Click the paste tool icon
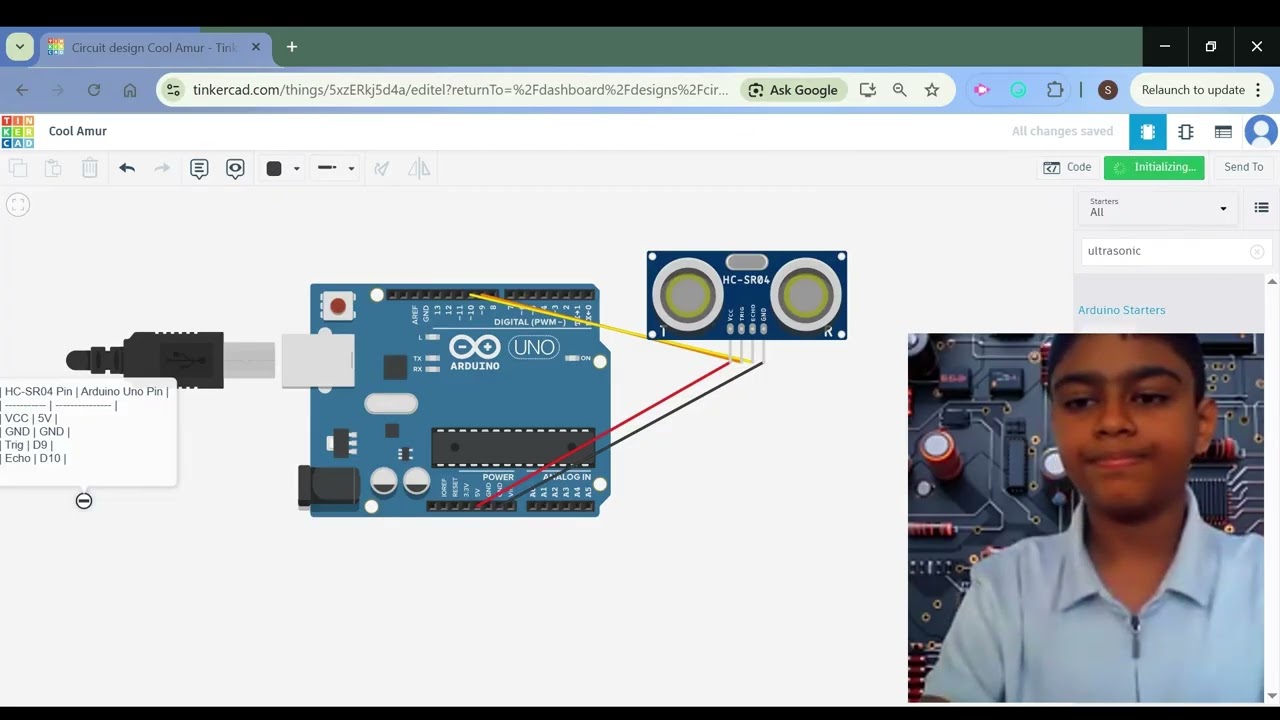Viewport: 1280px width, 720px height. tap(53, 168)
